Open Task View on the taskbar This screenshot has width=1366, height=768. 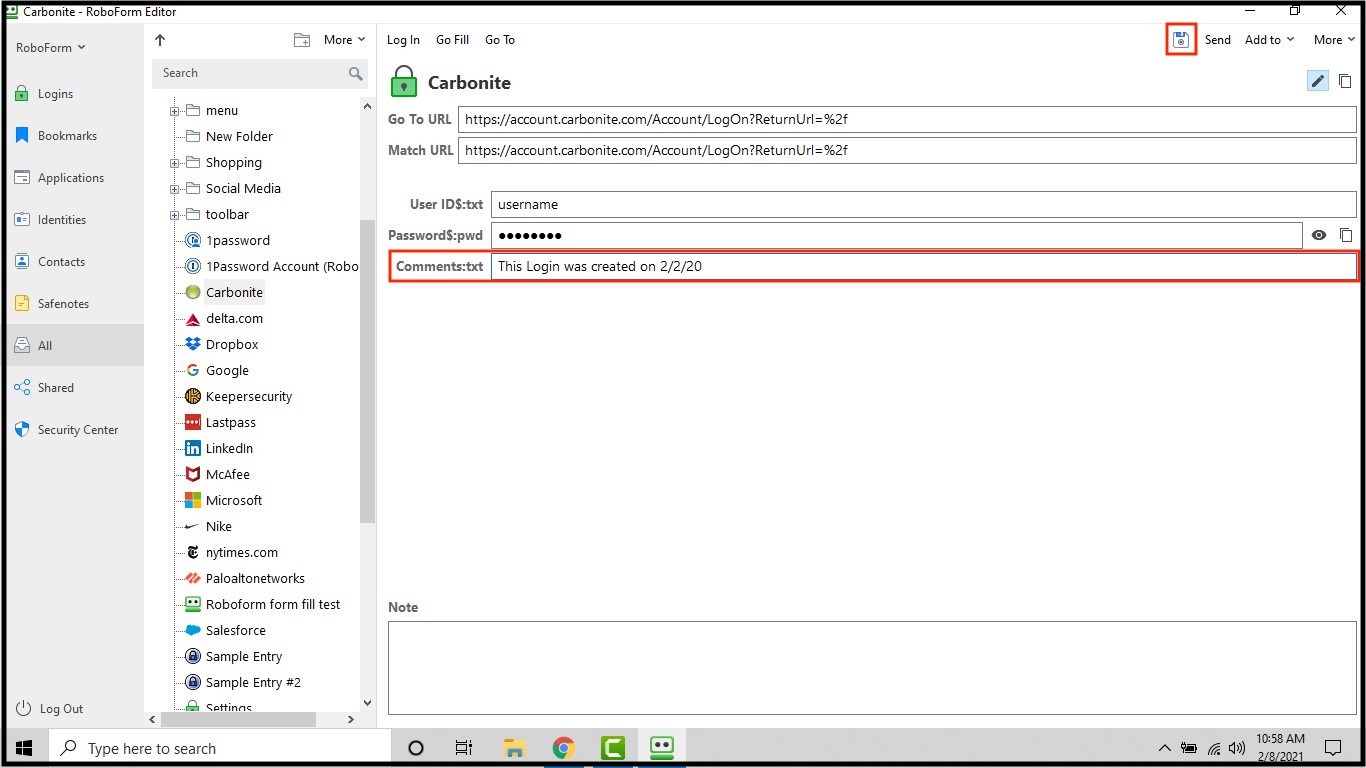[x=464, y=748]
